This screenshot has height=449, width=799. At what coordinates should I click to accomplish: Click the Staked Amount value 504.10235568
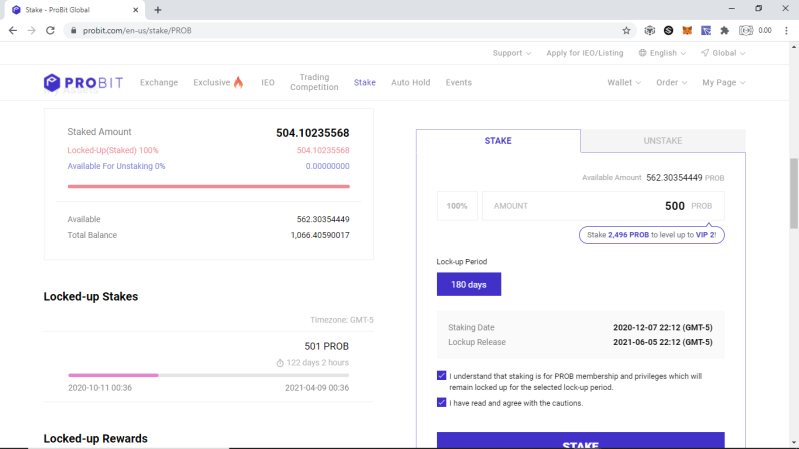click(x=313, y=133)
